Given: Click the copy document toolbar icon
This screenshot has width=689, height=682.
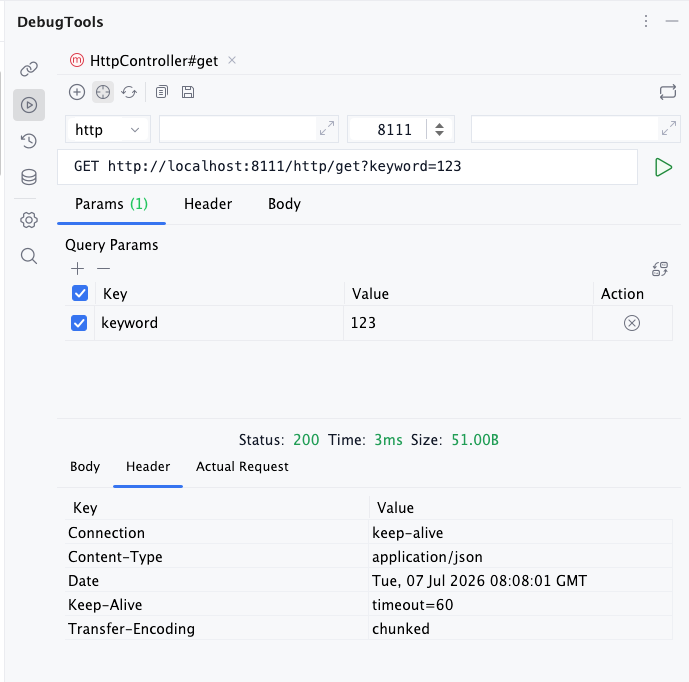Looking at the screenshot, I should click(162, 92).
